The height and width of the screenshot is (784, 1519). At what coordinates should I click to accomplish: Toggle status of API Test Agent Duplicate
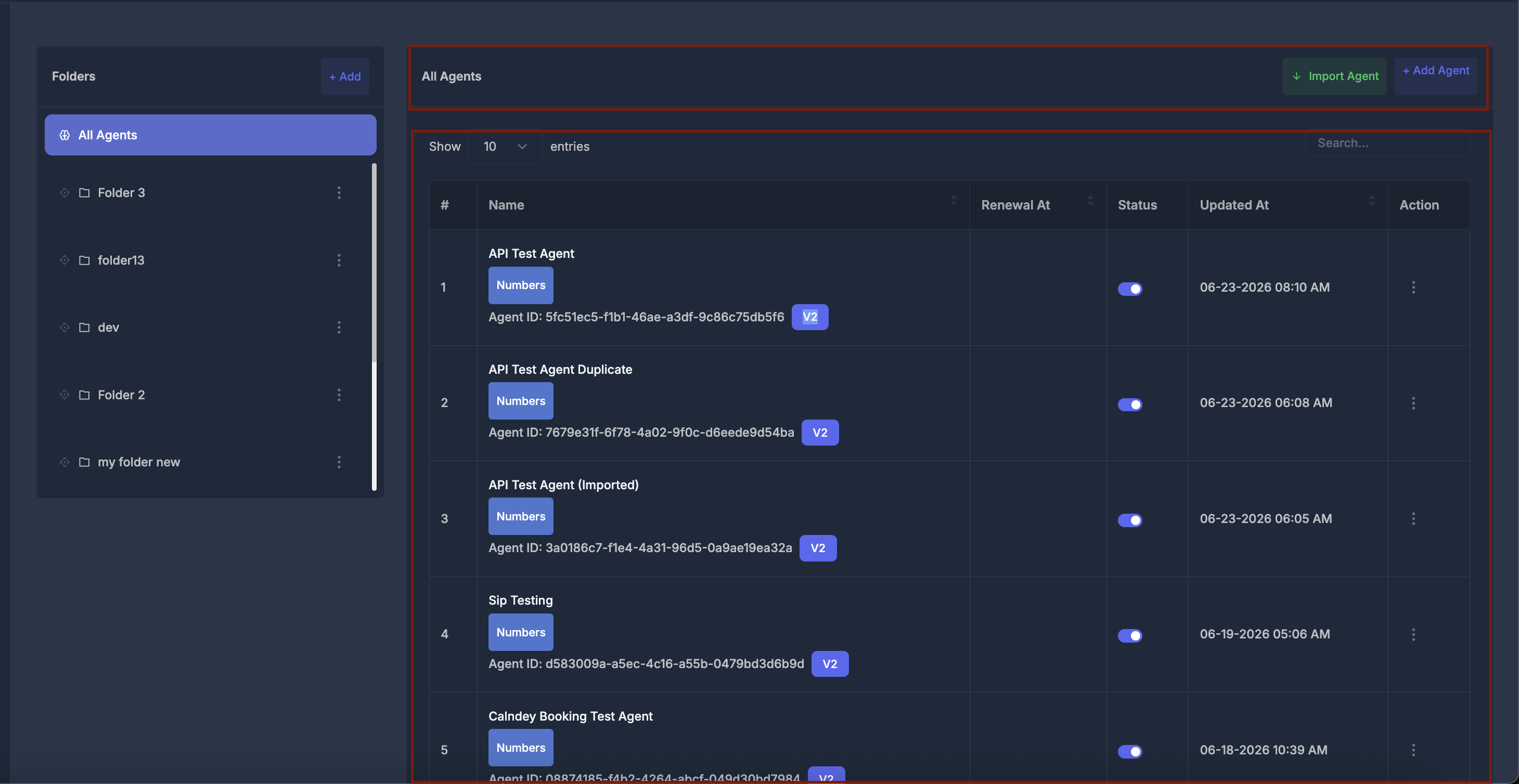pyautogui.click(x=1130, y=404)
